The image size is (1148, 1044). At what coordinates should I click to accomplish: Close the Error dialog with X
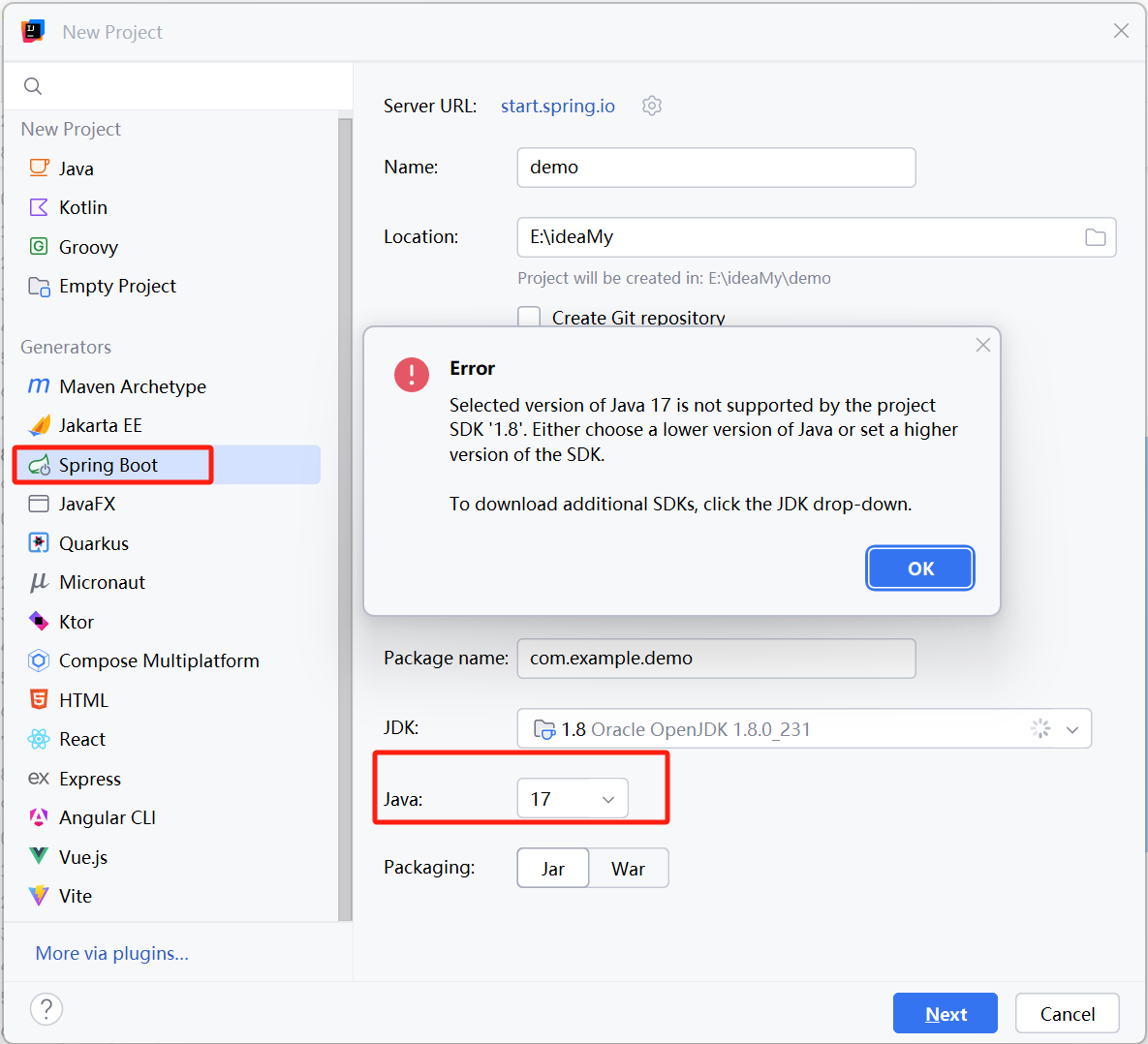click(983, 345)
